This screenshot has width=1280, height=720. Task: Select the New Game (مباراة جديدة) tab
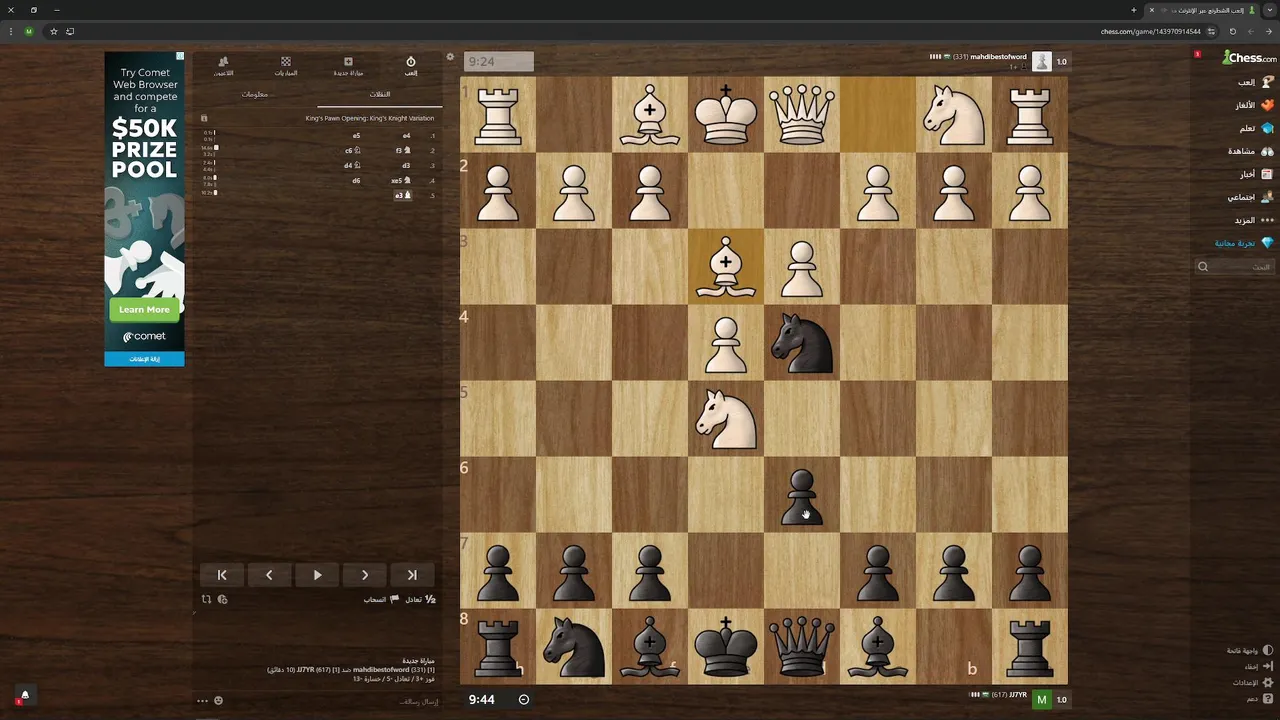pyautogui.click(x=348, y=66)
